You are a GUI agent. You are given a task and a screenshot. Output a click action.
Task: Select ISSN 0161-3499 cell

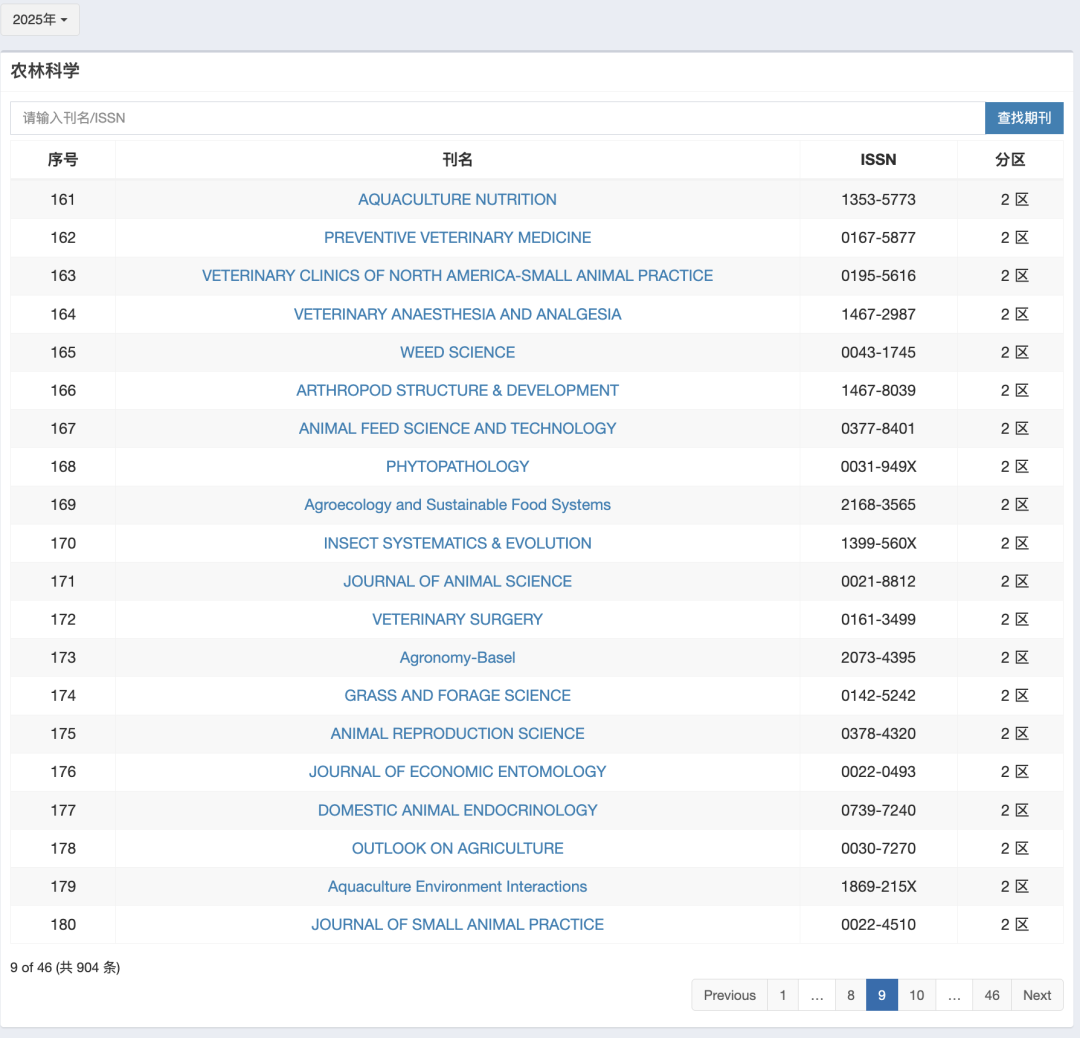[878, 619]
